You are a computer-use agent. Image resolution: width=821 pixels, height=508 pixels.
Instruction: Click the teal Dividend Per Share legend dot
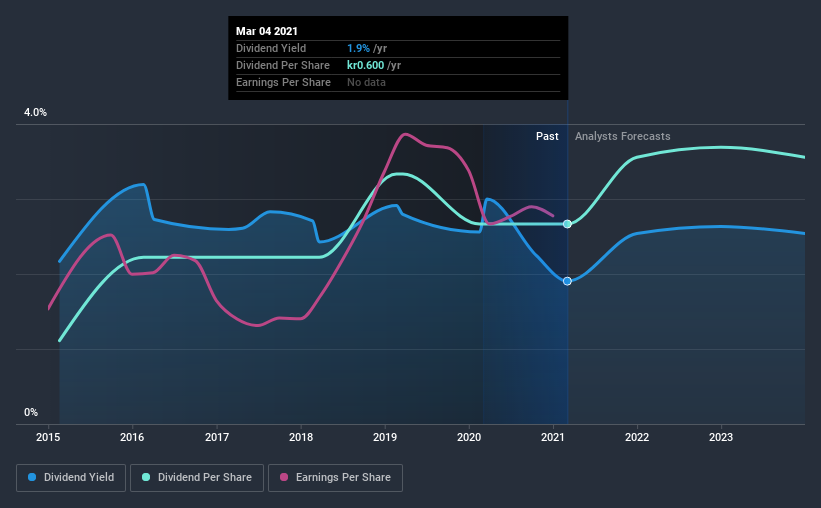146,477
